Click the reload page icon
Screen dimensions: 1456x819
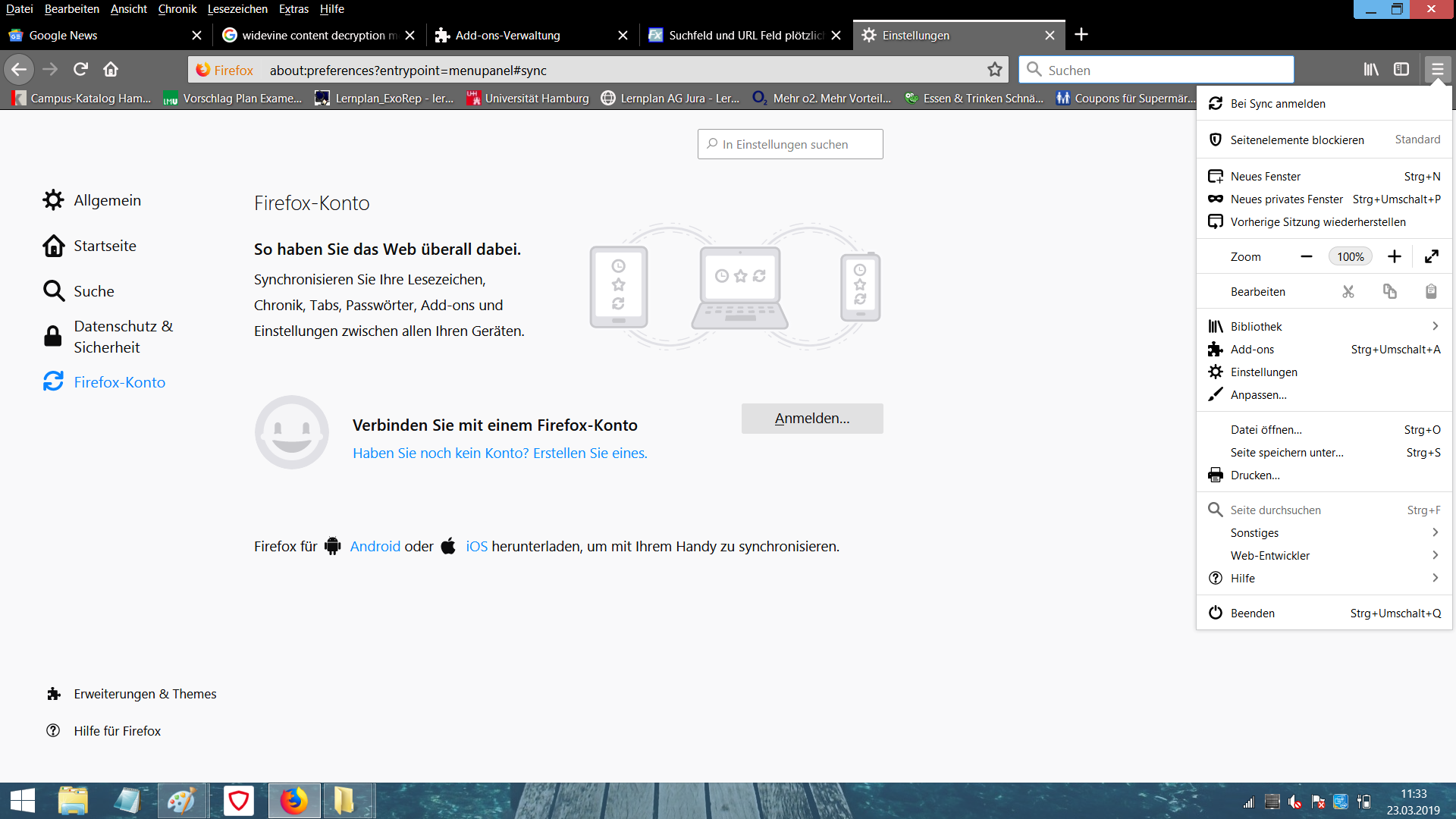point(80,70)
